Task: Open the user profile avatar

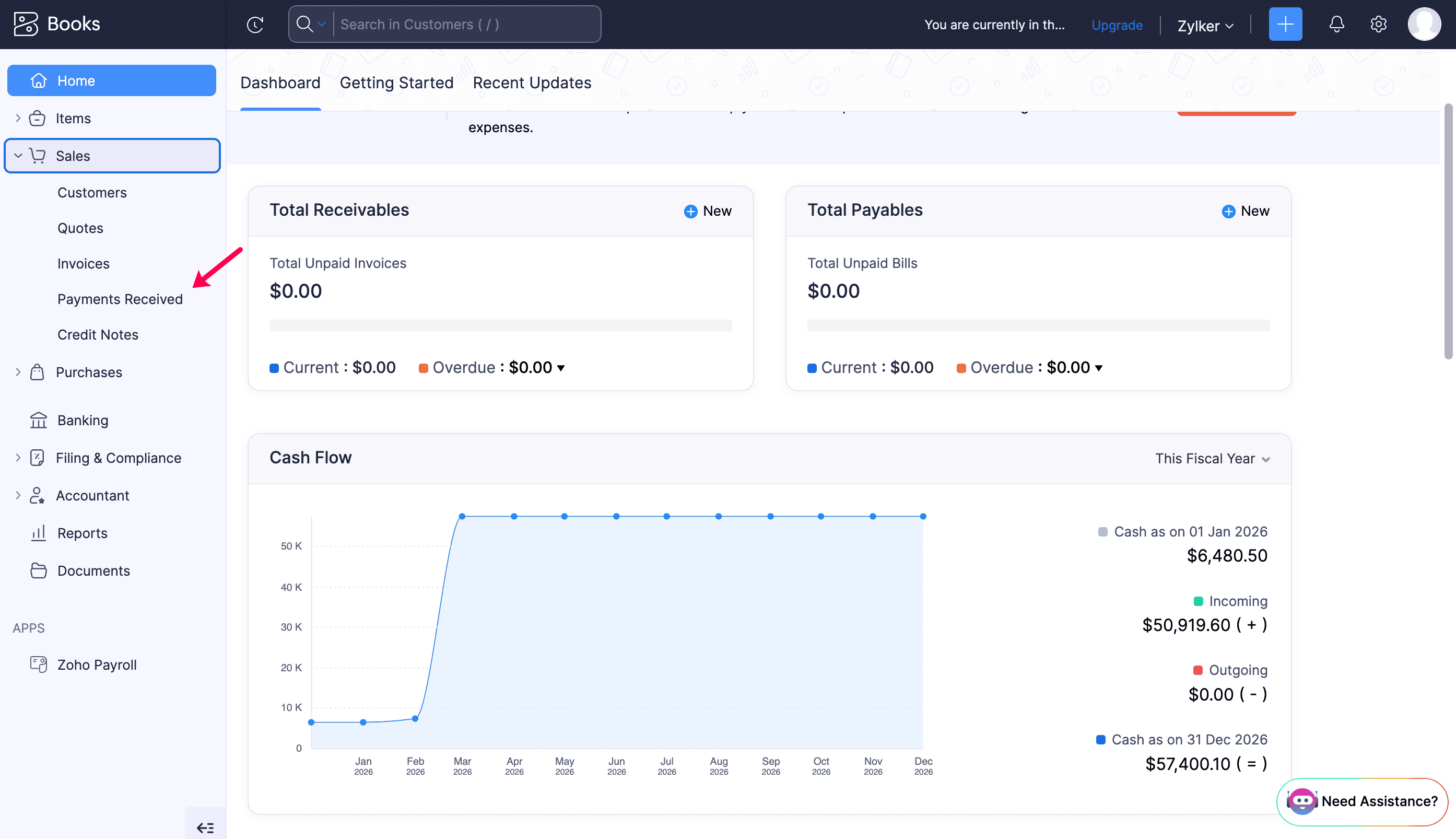Action: click(x=1424, y=24)
